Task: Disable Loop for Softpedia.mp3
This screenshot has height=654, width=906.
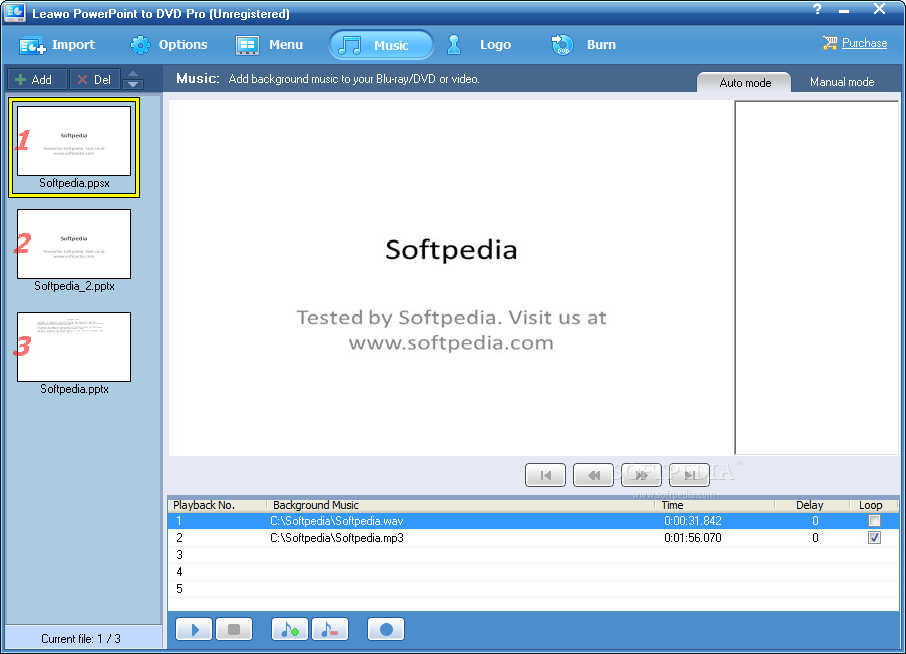Action: coord(874,538)
